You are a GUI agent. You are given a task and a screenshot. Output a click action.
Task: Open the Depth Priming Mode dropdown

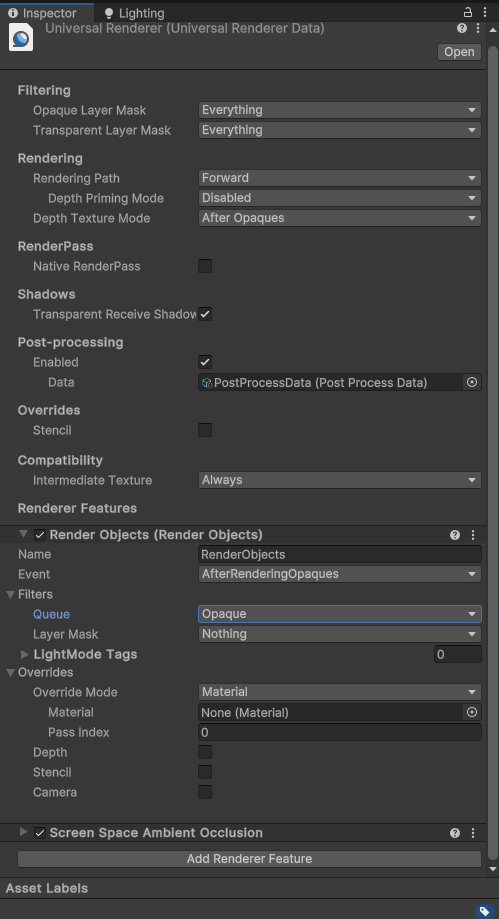pos(340,198)
